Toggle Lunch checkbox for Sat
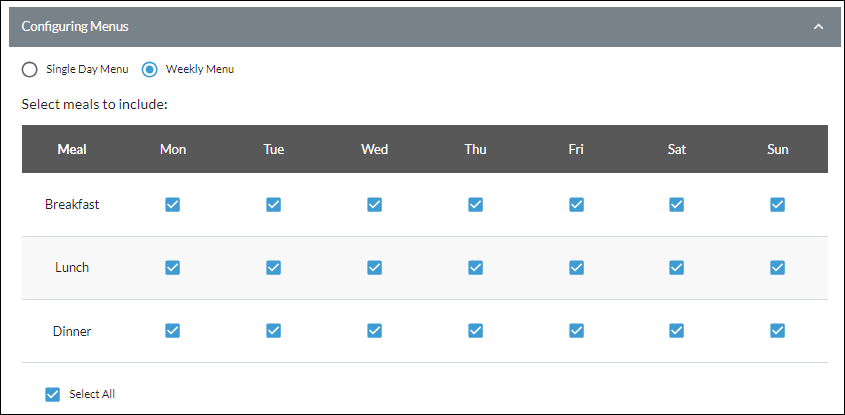The height and width of the screenshot is (415, 845). tap(676, 268)
